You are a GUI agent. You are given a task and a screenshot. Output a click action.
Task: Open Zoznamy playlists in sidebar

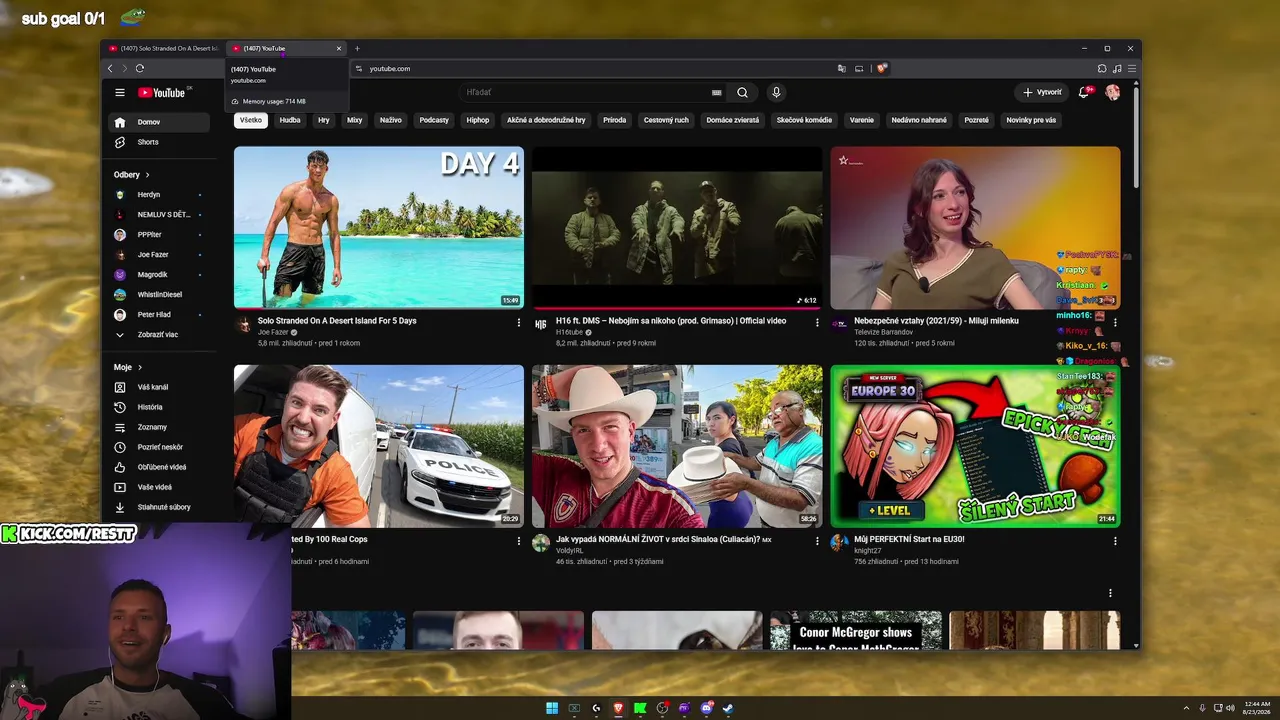(159, 427)
